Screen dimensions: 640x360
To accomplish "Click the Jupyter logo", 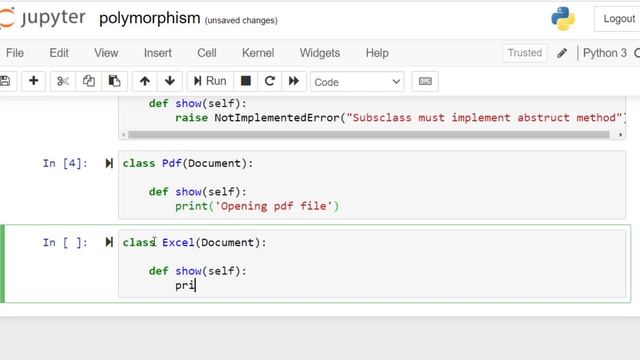I will [x=43, y=18].
